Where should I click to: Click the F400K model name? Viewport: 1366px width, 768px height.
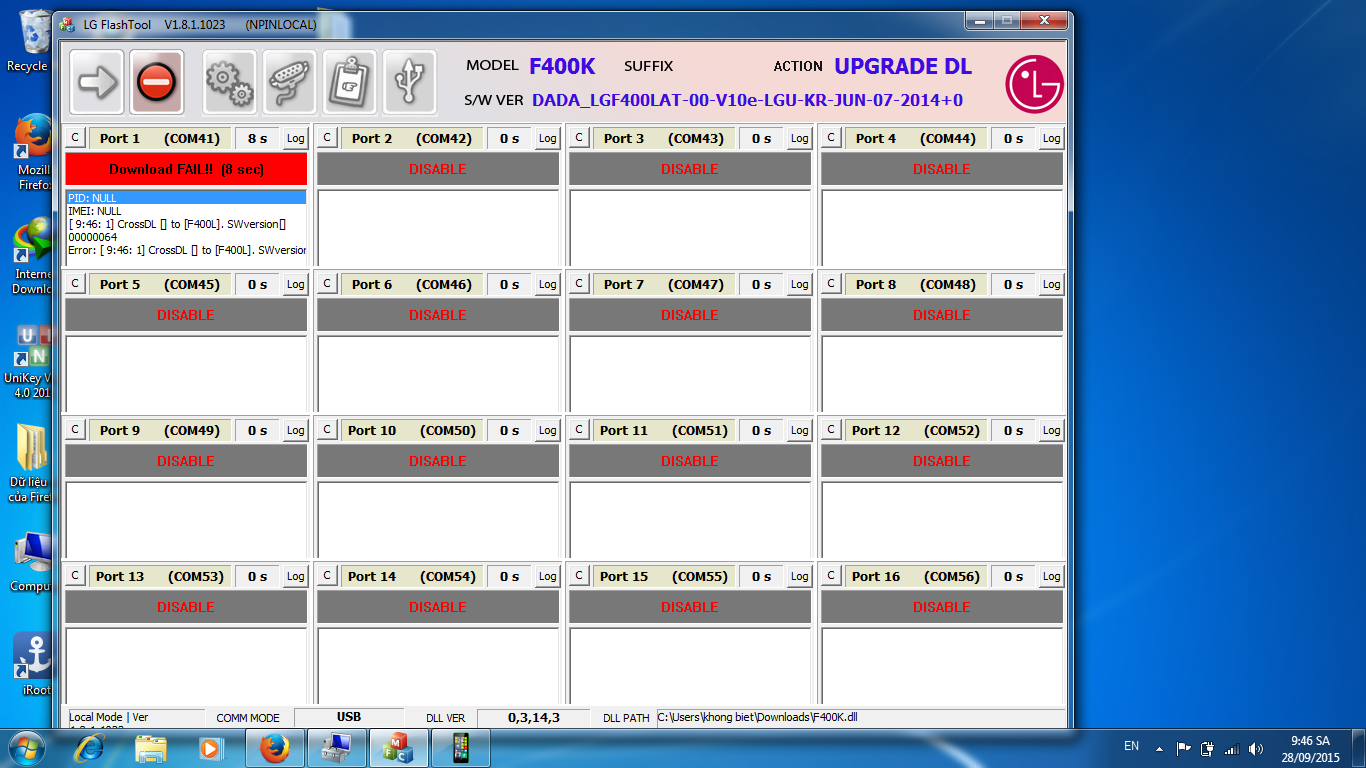pyautogui.click(x=562, y=67)
